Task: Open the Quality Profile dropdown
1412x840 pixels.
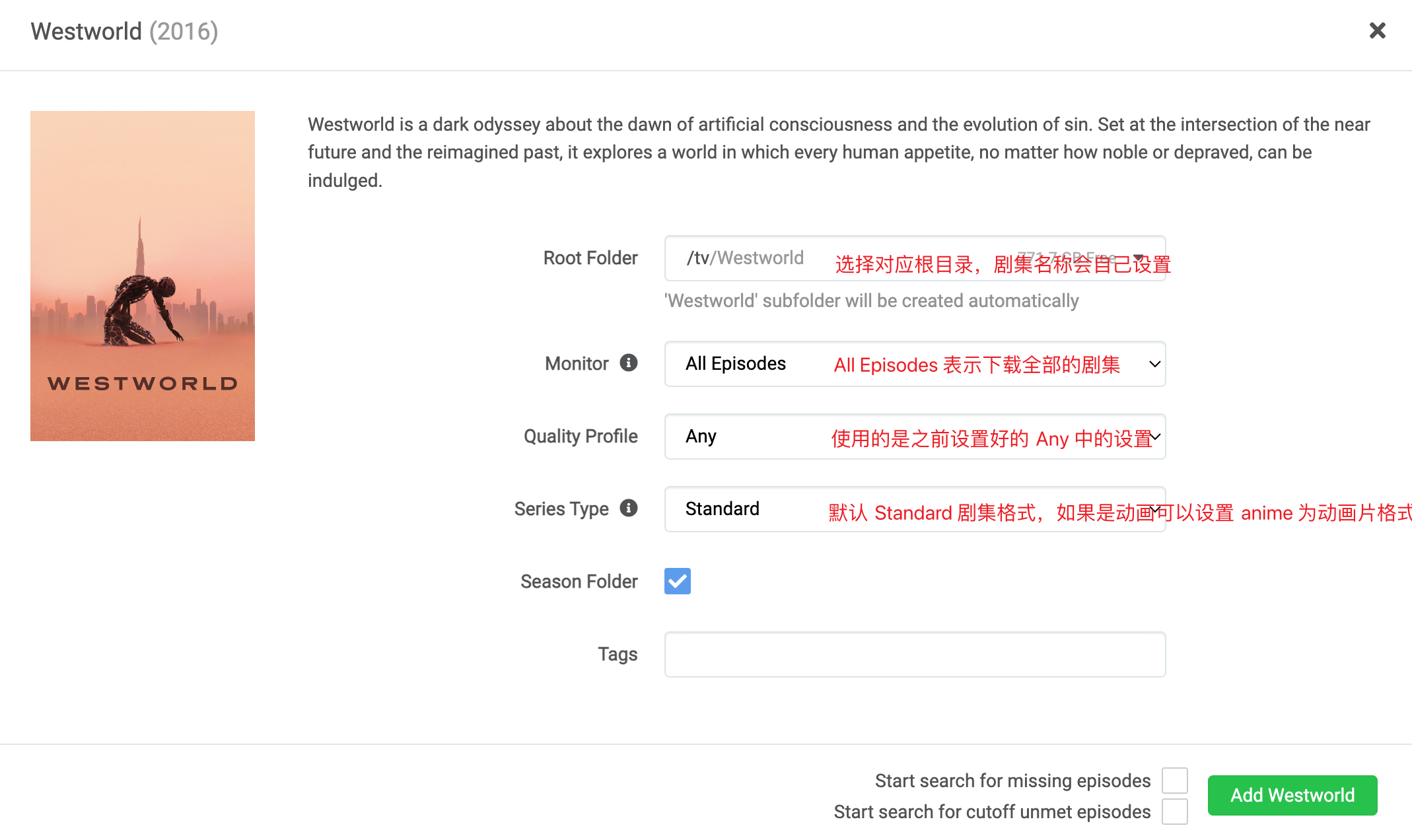Action: tap(915, 437)
